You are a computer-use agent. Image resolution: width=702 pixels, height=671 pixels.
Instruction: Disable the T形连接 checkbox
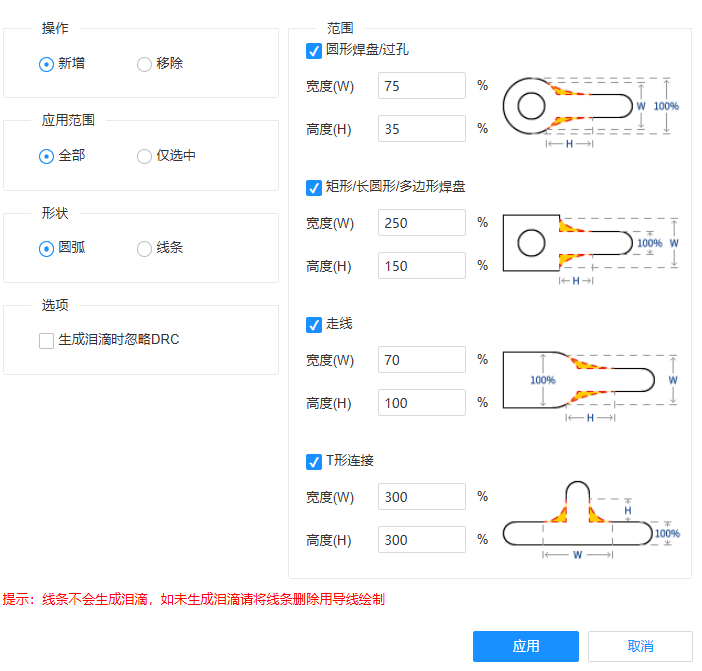pyautogui.click(x=314, y=461)
